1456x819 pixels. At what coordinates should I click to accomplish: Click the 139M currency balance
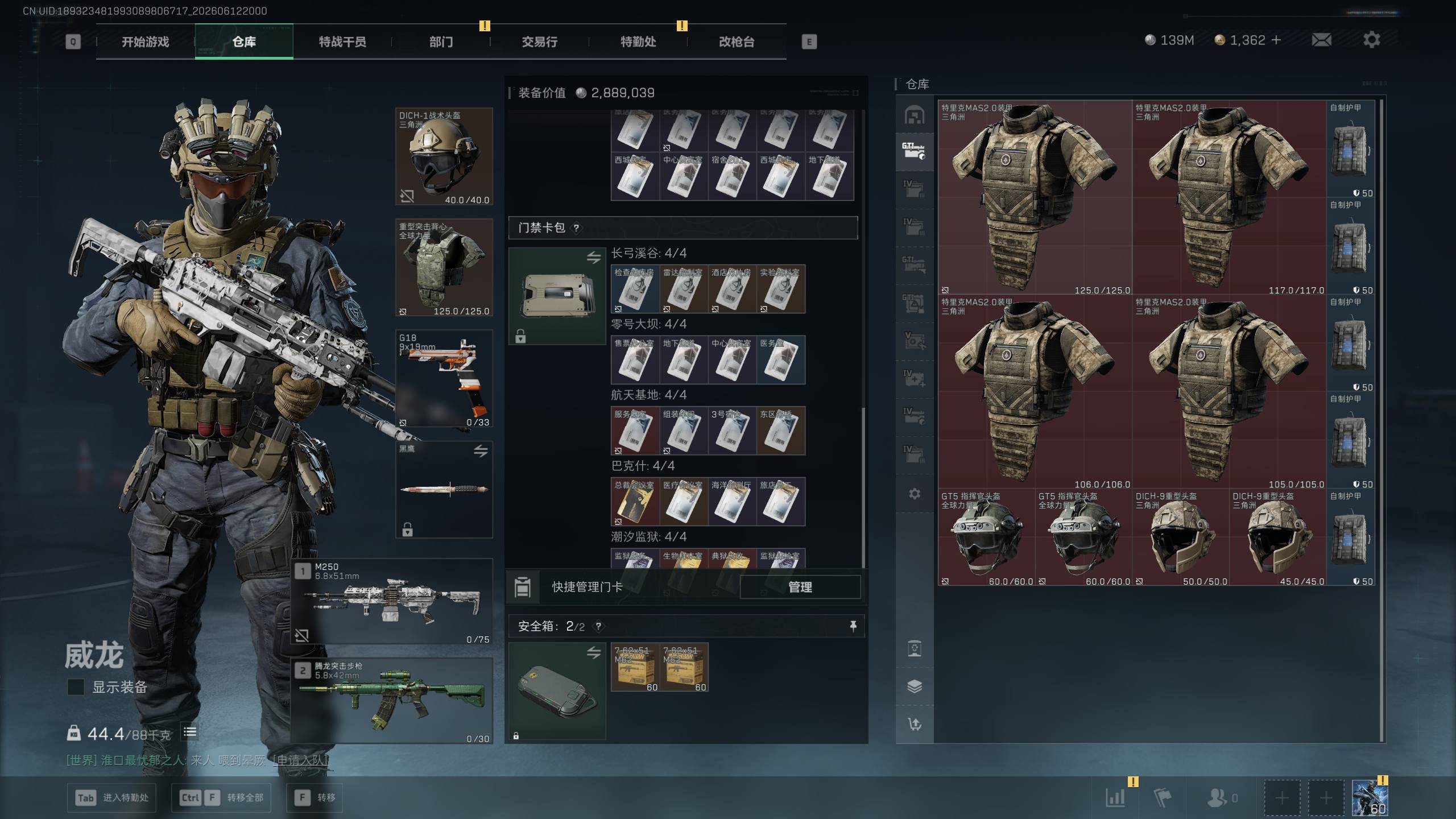pyautogui.click(x=1169, y=40)
